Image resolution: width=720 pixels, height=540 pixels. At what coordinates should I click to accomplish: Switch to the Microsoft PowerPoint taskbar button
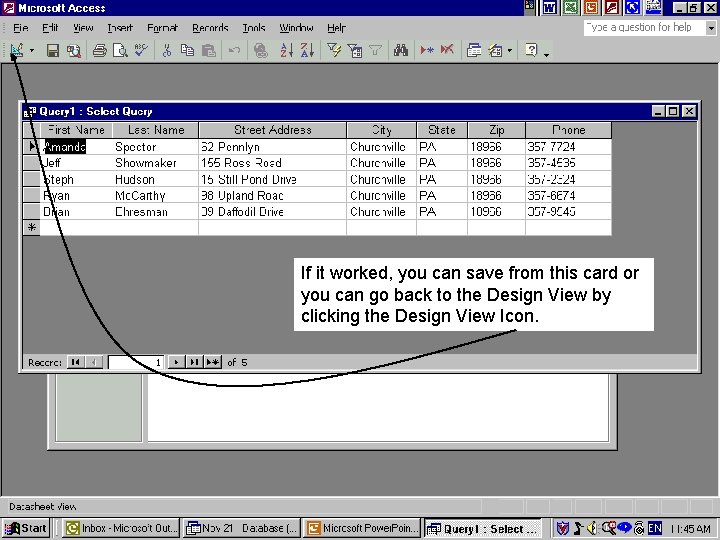(362, 529)
